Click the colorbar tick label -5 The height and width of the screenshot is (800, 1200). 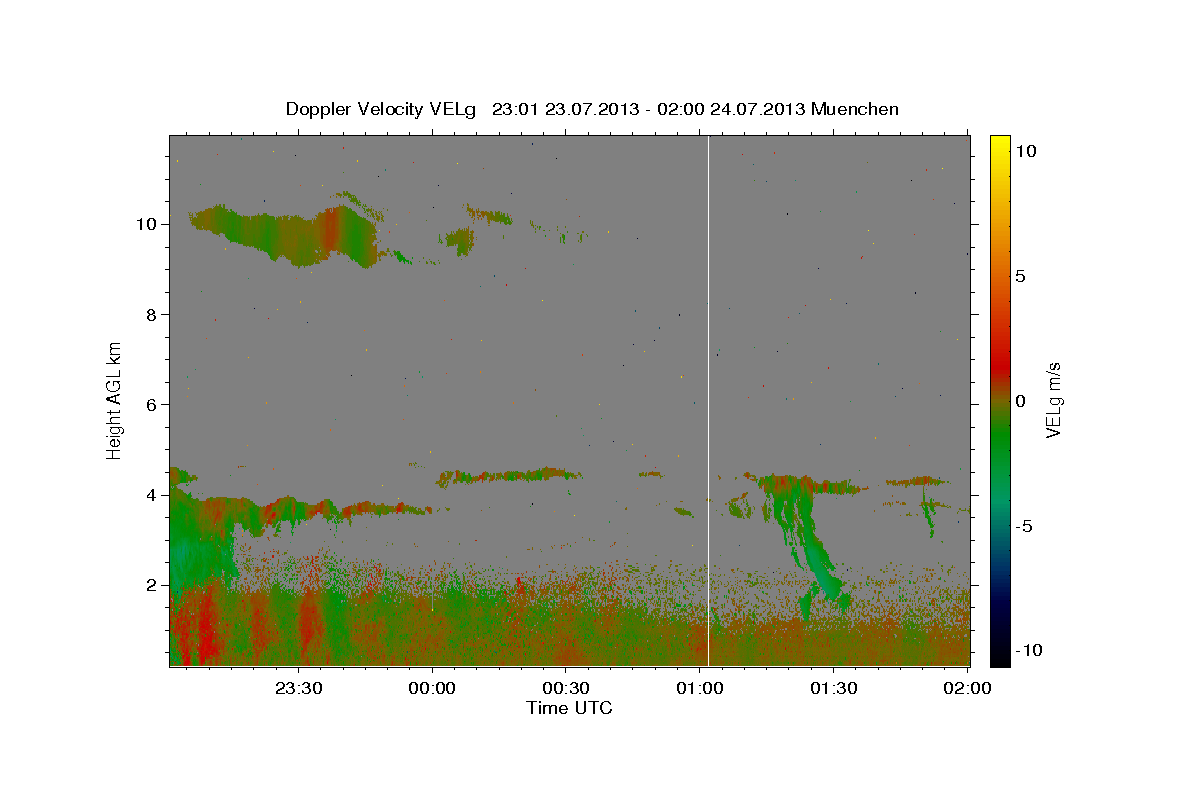pyautogui.click(x=1023, y=526)
